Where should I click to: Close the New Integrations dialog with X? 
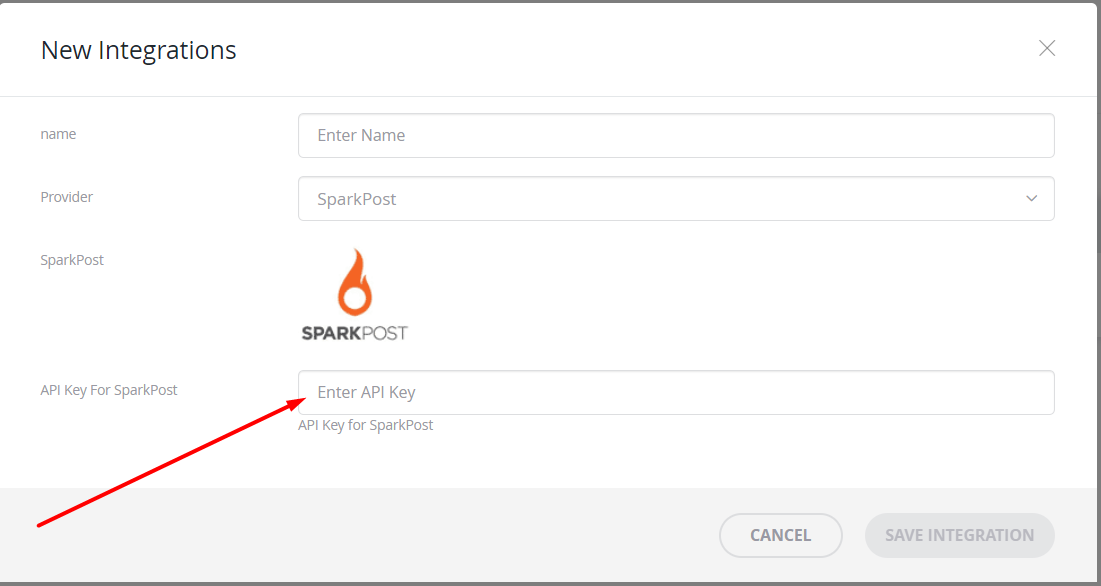click(x=1047, y=48)
